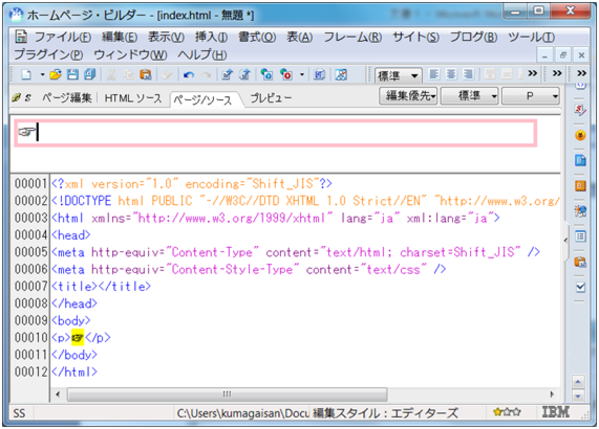Expand the rightmost toolbar overflow chevron

coord(581,73)
